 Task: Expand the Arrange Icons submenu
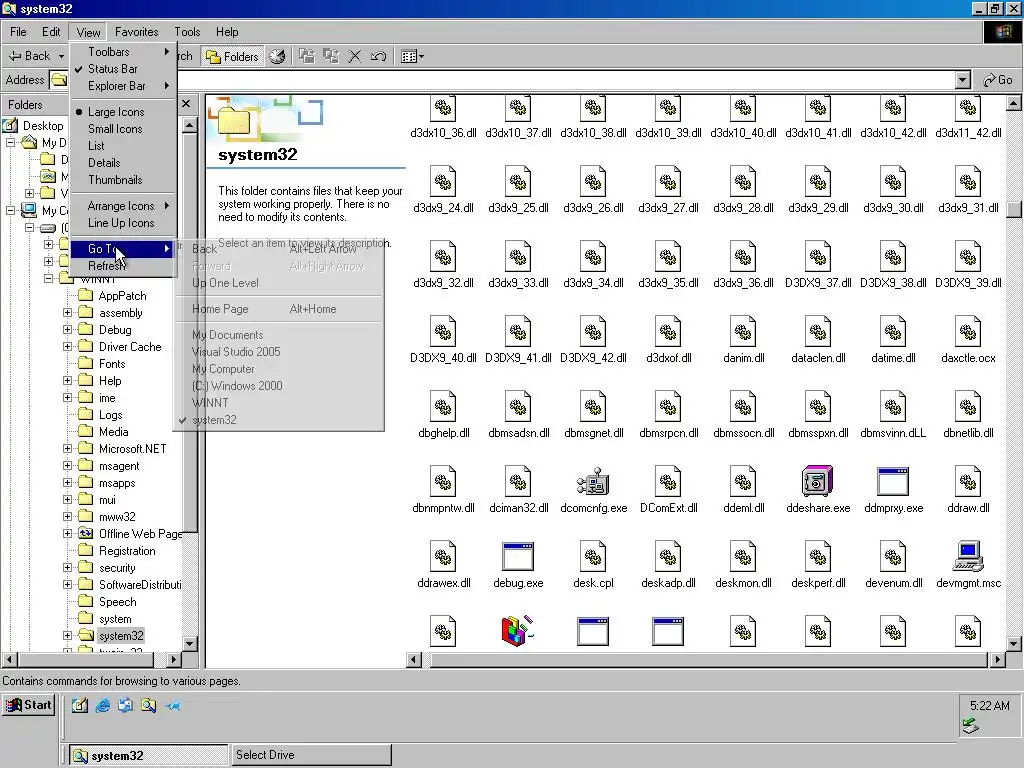click(x=123, y=206)
